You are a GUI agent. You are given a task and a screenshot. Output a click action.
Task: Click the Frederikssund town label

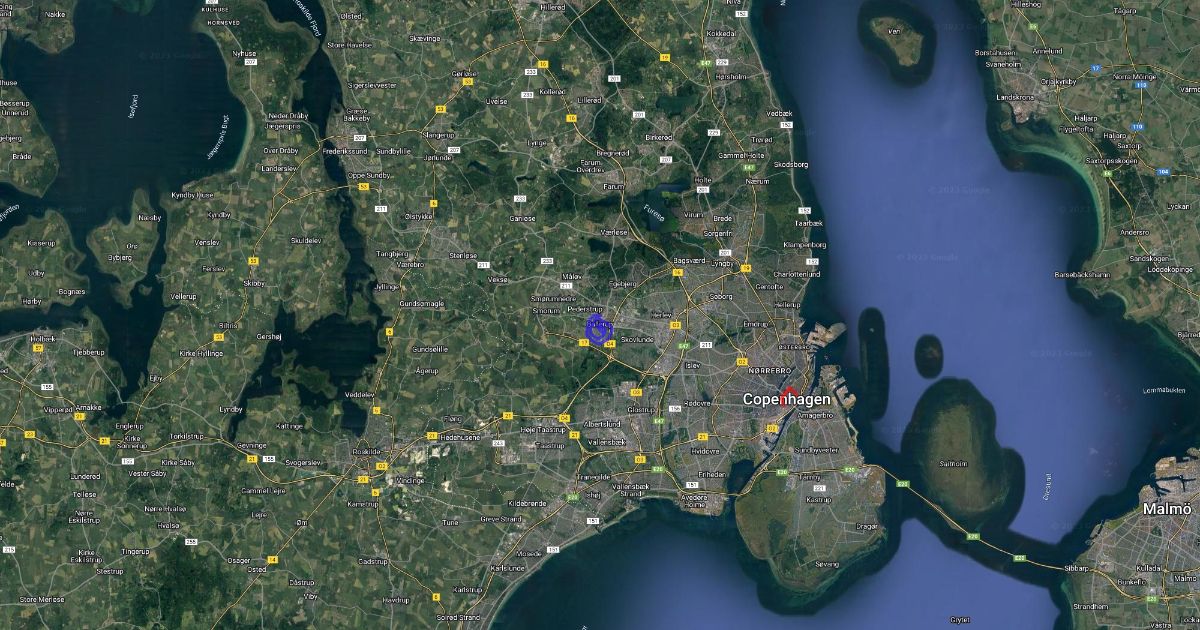point(345,151)
